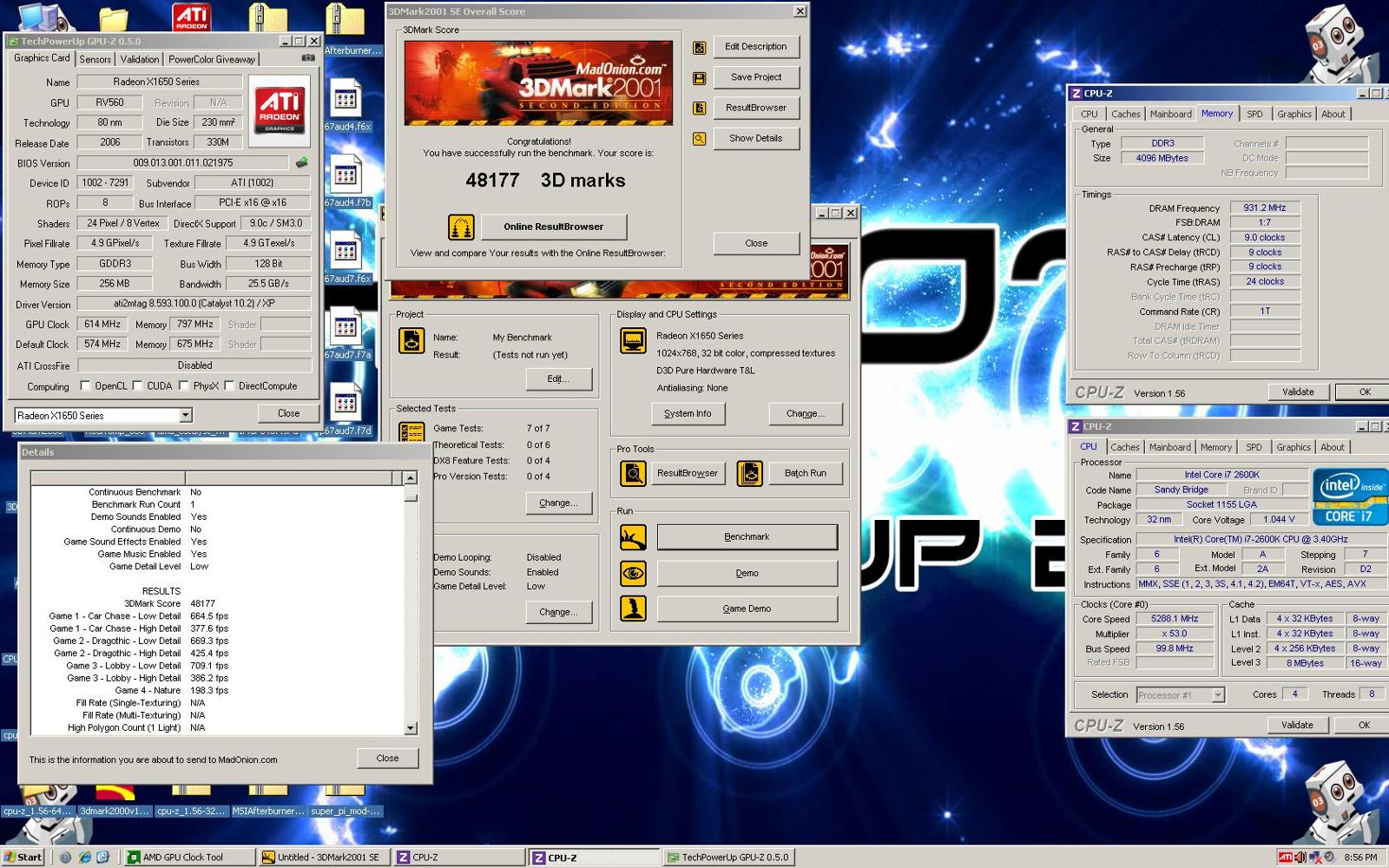Click the monitor icon in Display and CPU Settings

coord(633,340)
